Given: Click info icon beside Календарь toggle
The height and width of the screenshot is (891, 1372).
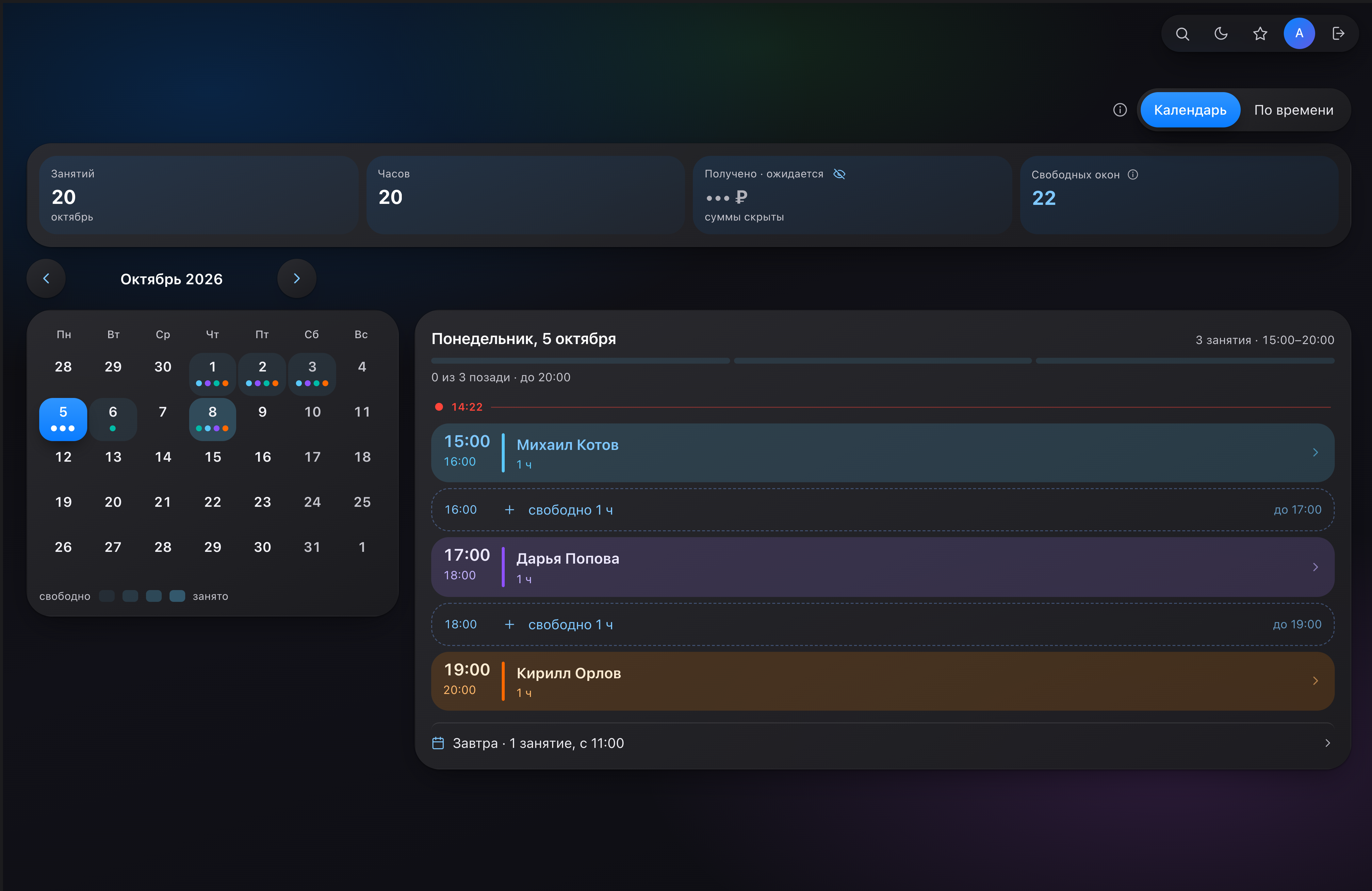Looking at the screenshot, I should click(x=1119, y=109).
